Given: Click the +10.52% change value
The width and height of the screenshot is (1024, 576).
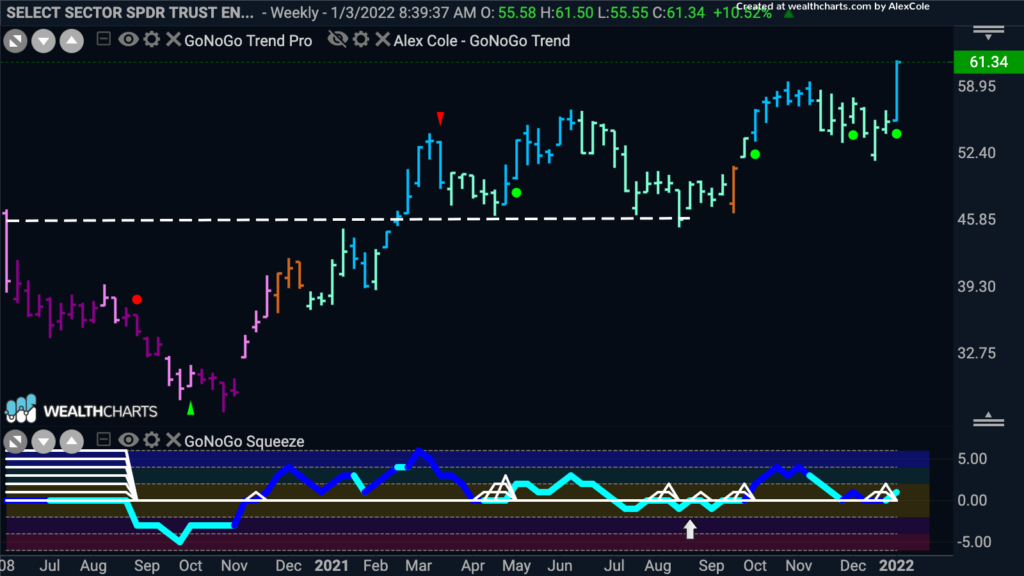Looking at the screenshot, I should pyautogui.click(x=742, y=12).
